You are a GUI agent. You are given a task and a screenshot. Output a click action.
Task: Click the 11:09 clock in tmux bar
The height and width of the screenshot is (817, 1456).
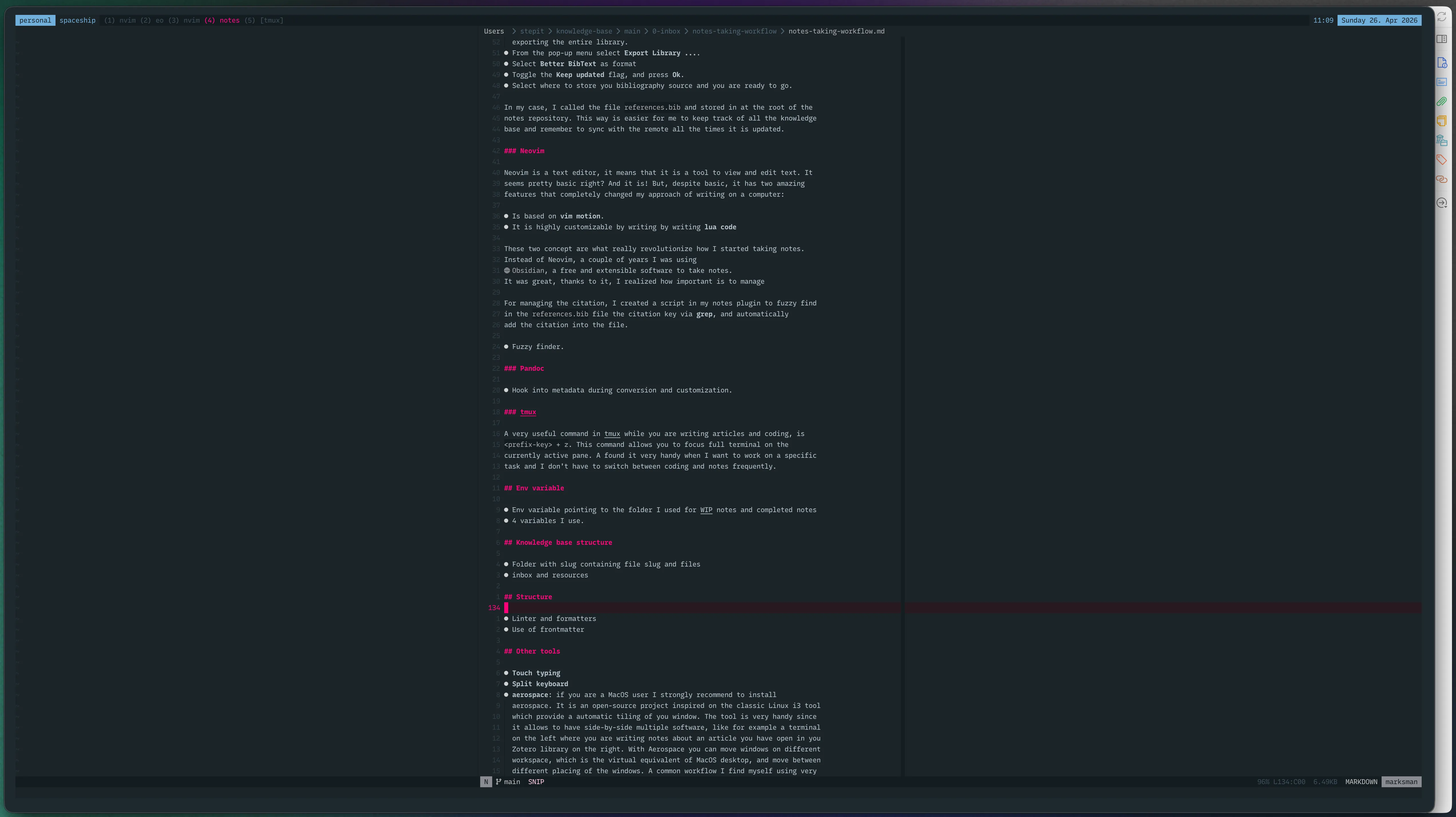(x=1323, y=20)
